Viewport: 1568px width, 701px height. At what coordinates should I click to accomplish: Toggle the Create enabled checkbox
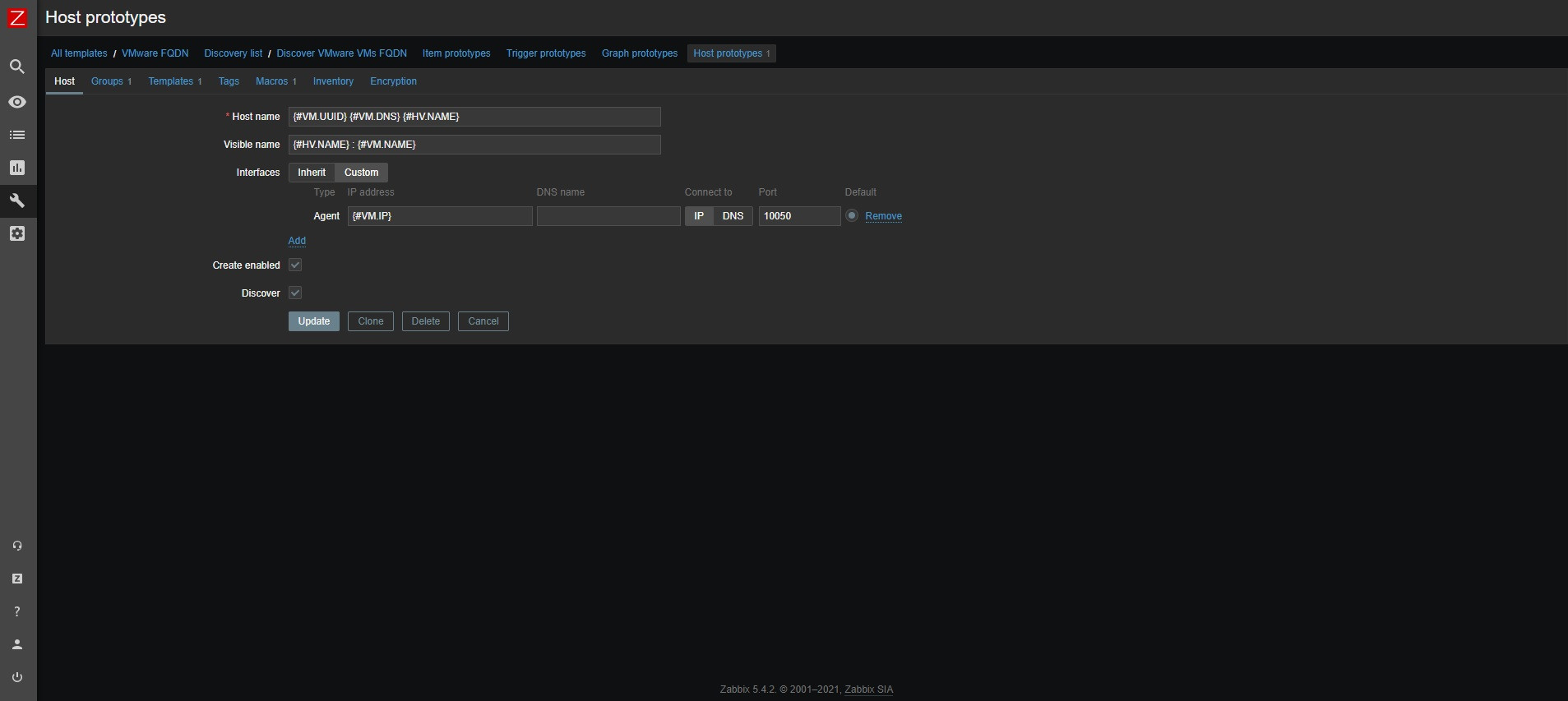pyautogui.click(x=295, y=265)
